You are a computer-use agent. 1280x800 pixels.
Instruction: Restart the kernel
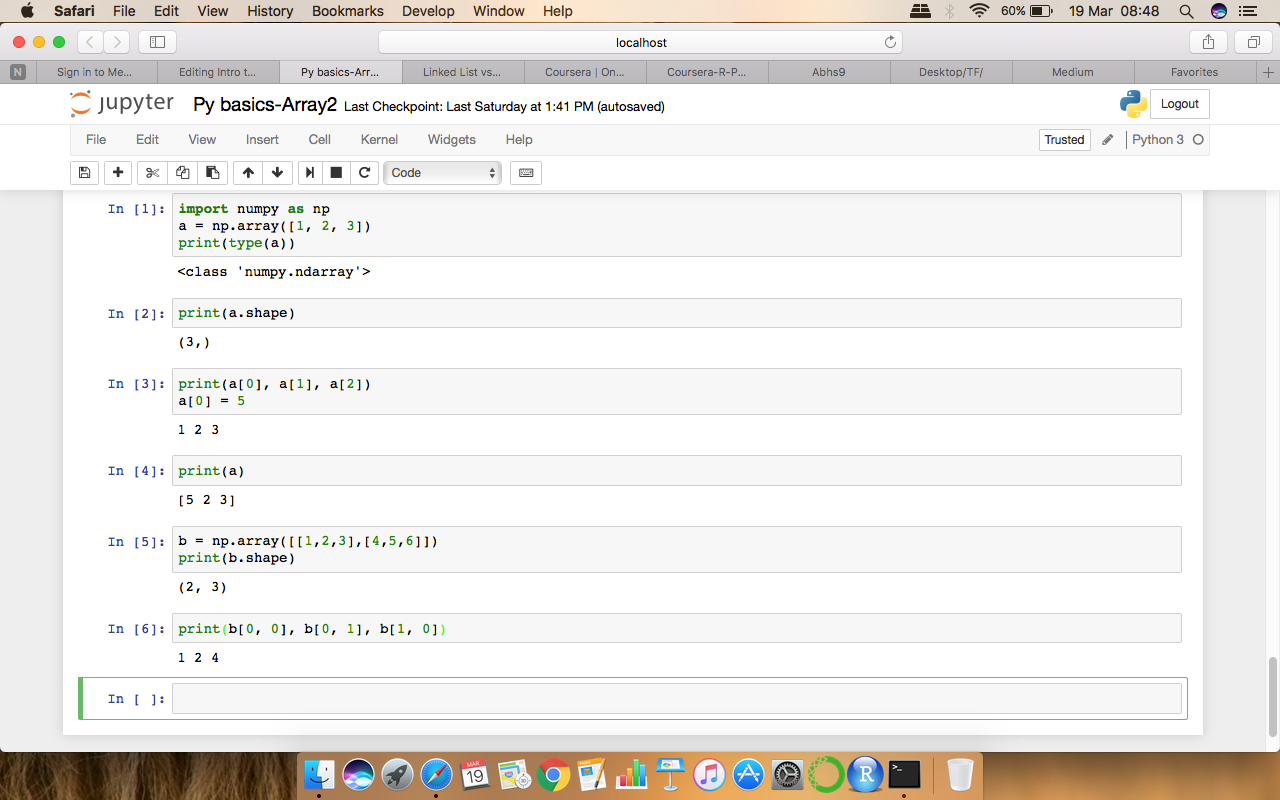364,172
